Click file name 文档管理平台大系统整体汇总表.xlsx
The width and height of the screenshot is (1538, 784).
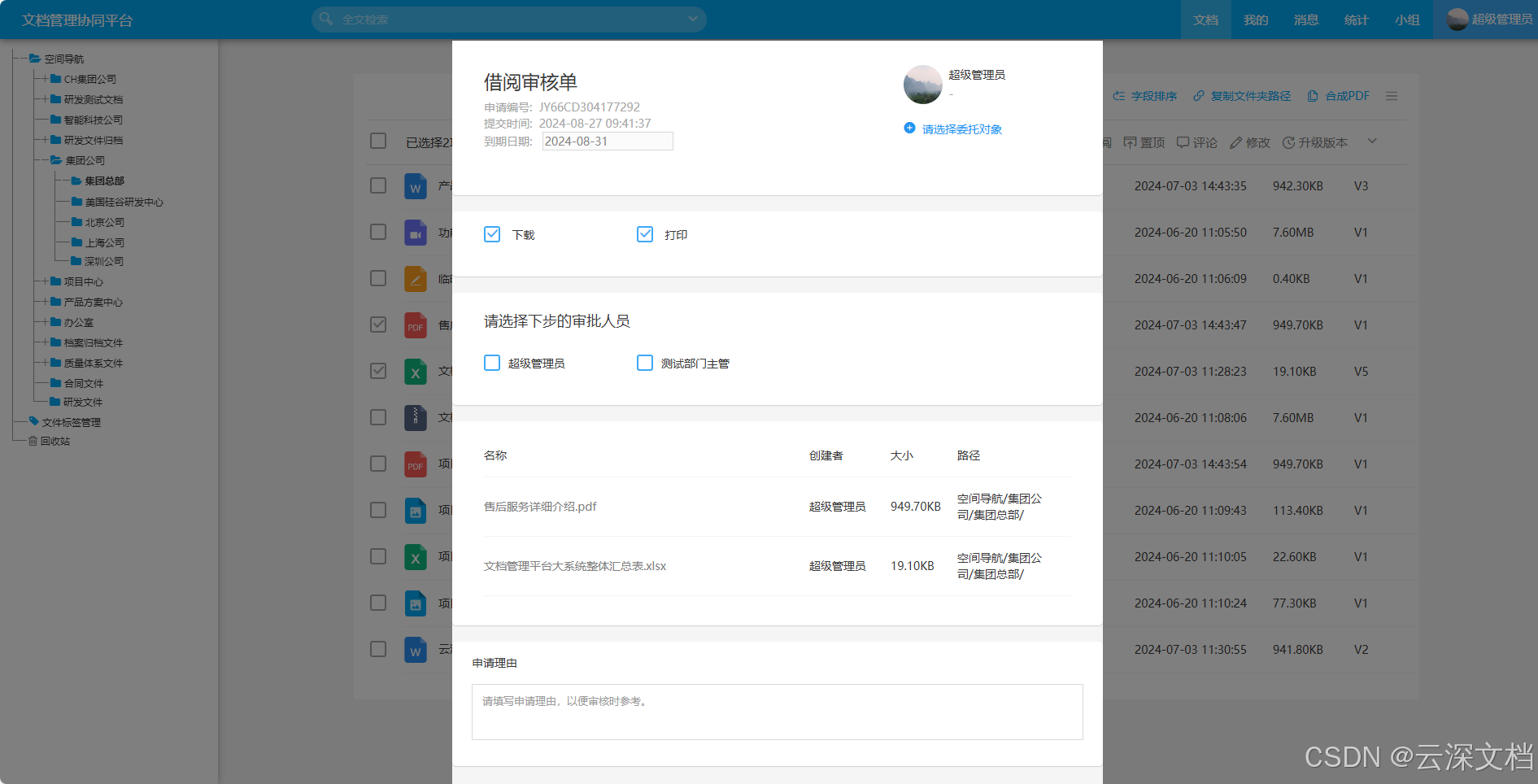pyautogui.click(x=575, y=566)
